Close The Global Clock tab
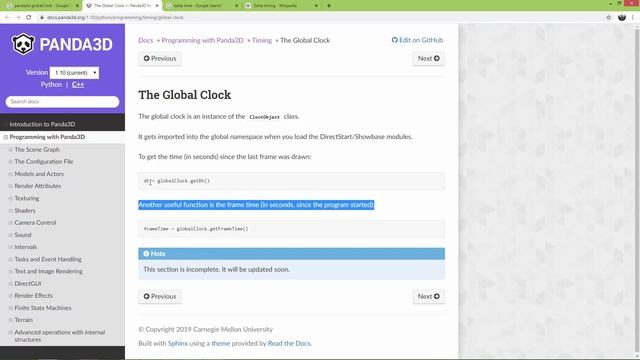The height and width of the screenshot is (360, 640). (x=157, y=6)
